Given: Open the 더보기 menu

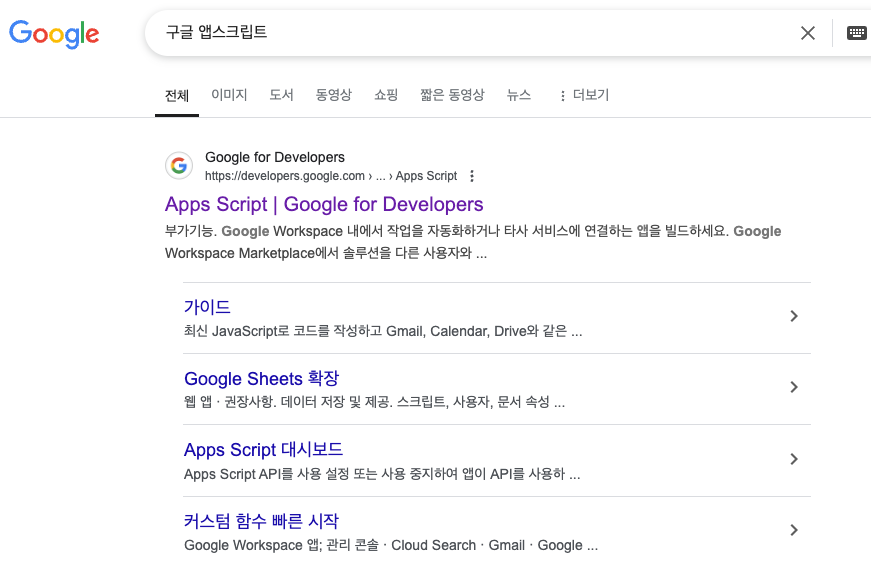Looking at the screenshot, I should point(584,95).
